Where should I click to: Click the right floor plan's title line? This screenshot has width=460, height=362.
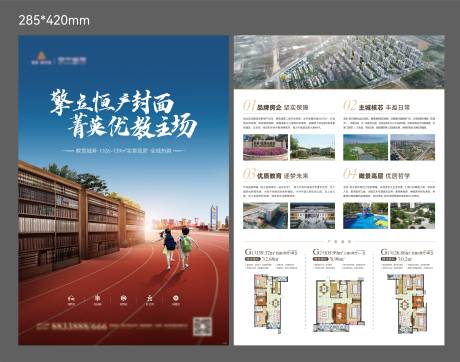(x=407, y=252)
